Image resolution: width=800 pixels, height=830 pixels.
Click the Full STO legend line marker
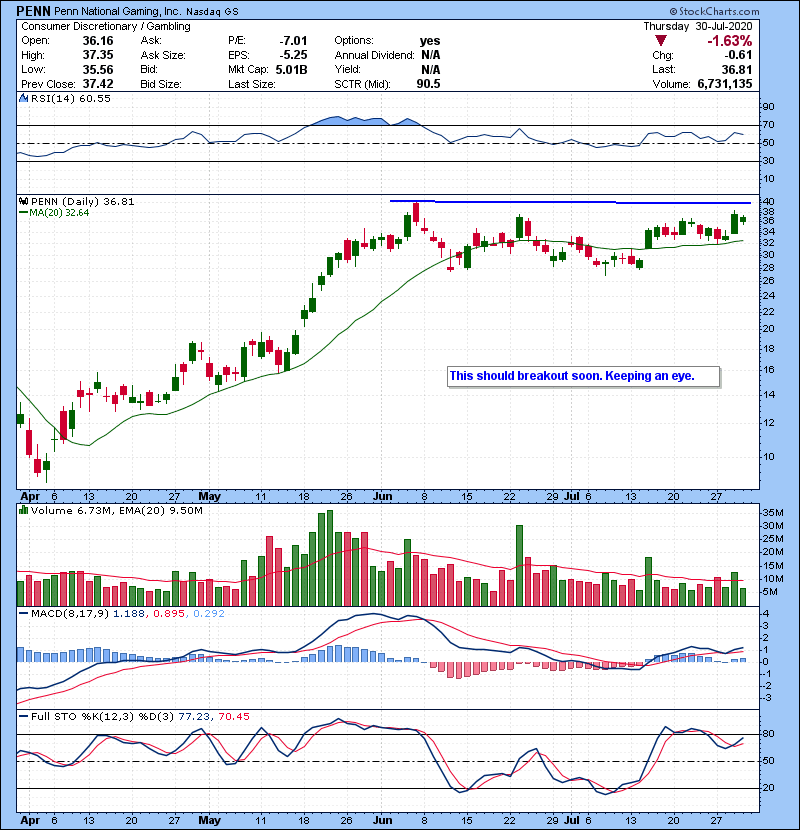pos(23,716)
